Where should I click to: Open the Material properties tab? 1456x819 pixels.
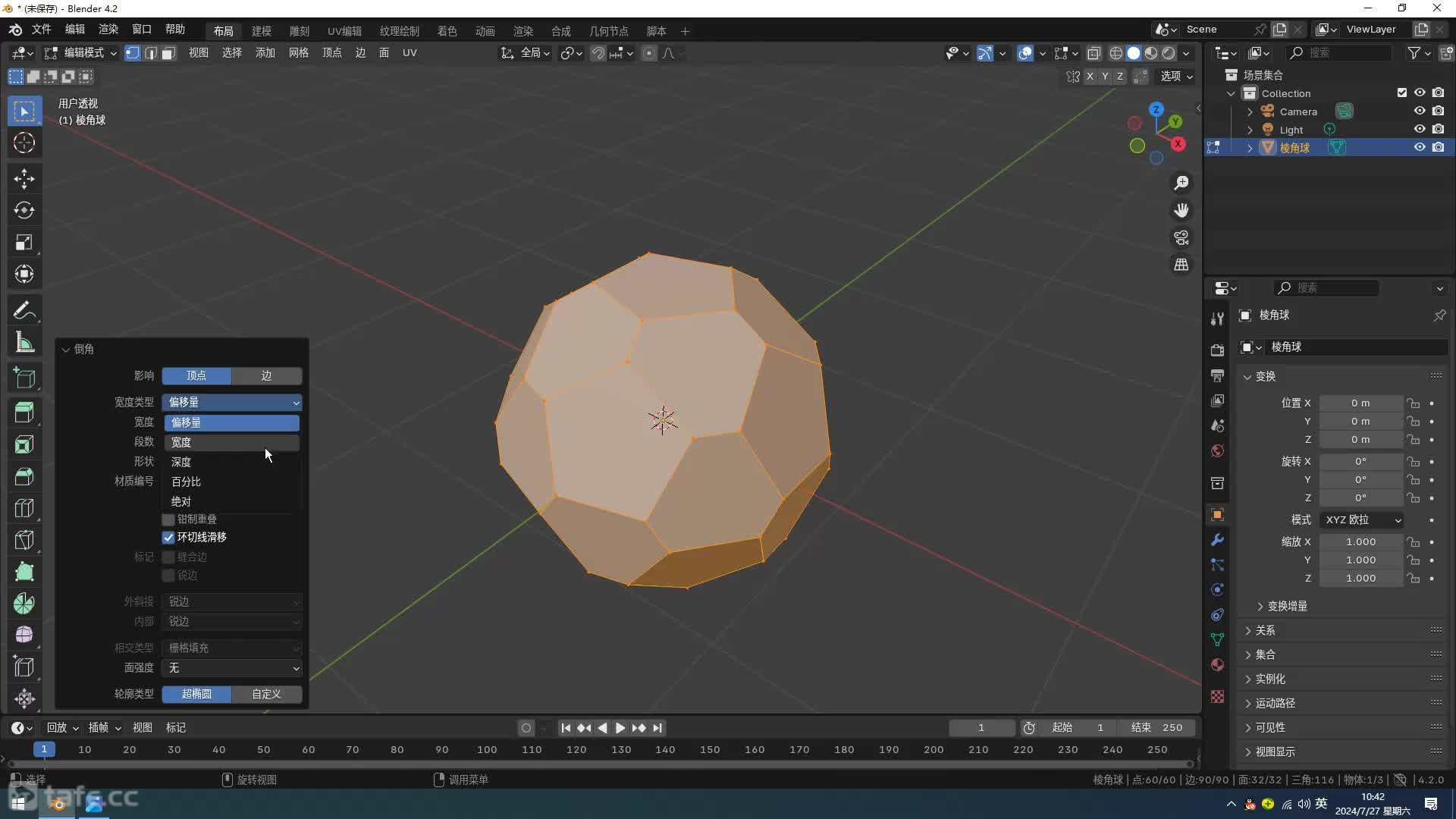(1217, 665)
